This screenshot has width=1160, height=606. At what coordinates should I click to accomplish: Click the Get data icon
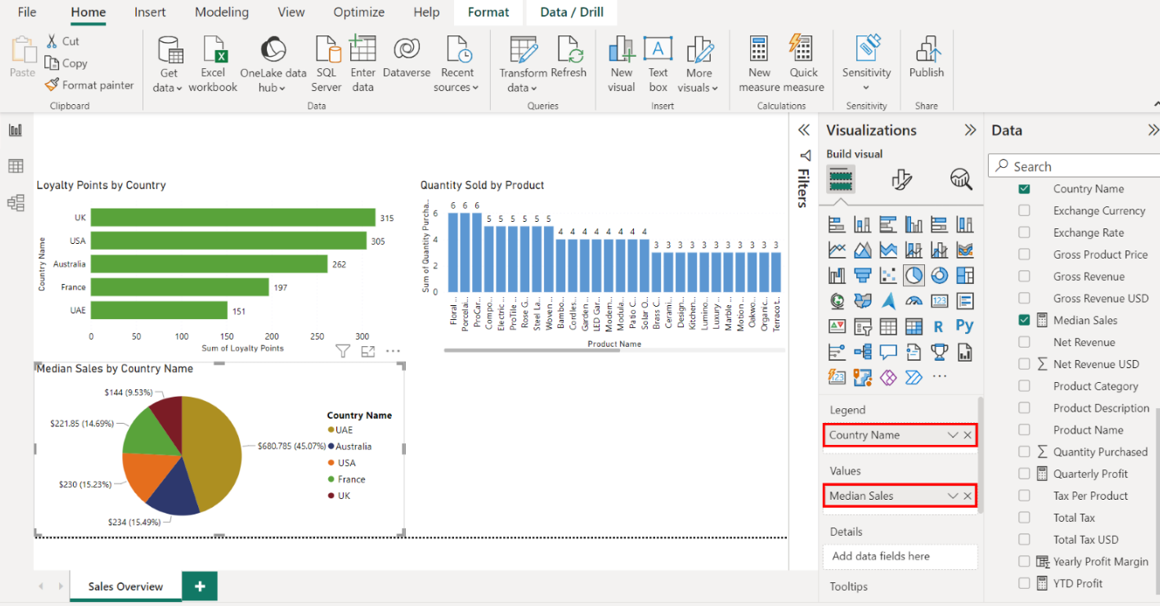169,50
